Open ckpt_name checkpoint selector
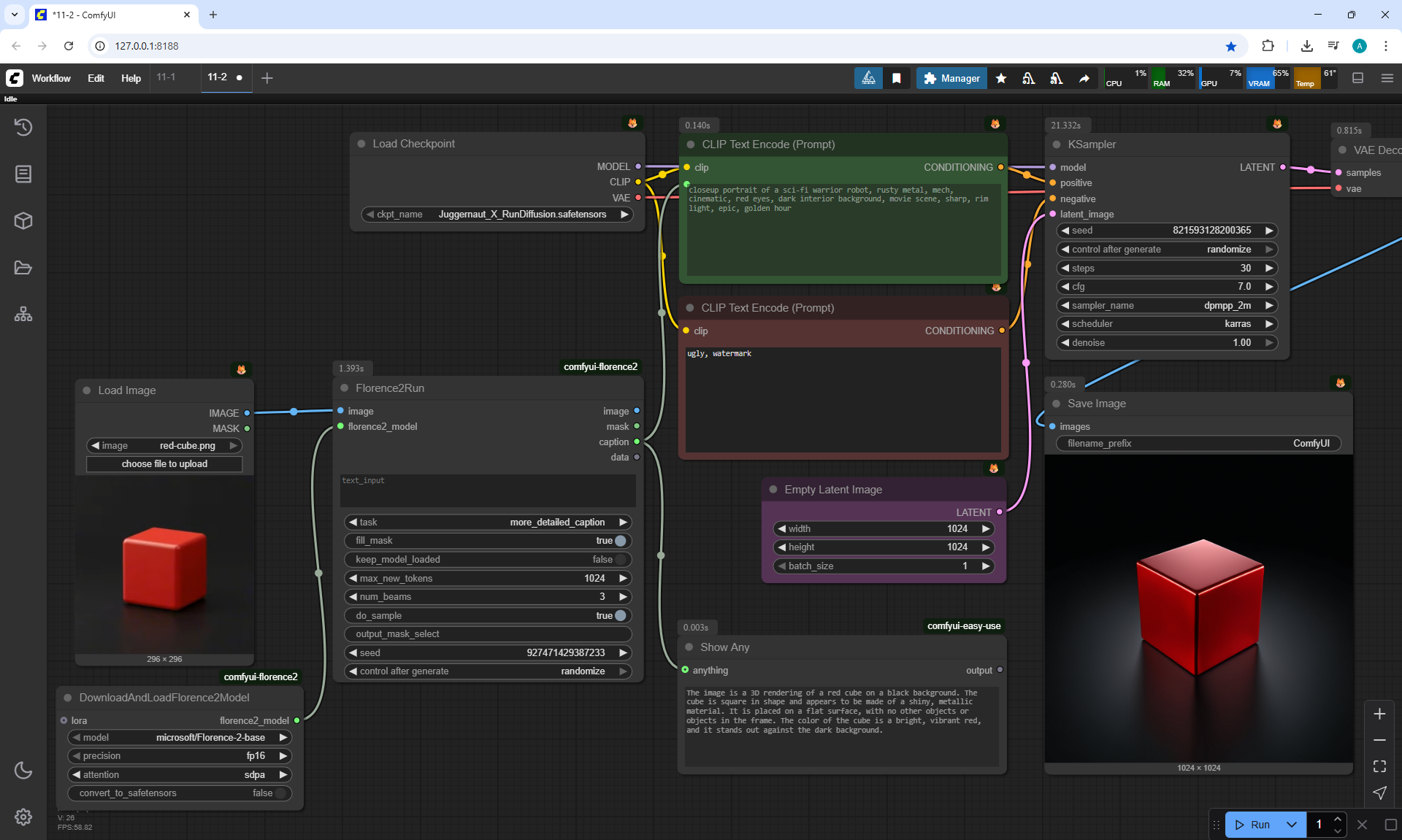Image resolution: width=1402 pixels, height=840 pixels. coord(498,215)
